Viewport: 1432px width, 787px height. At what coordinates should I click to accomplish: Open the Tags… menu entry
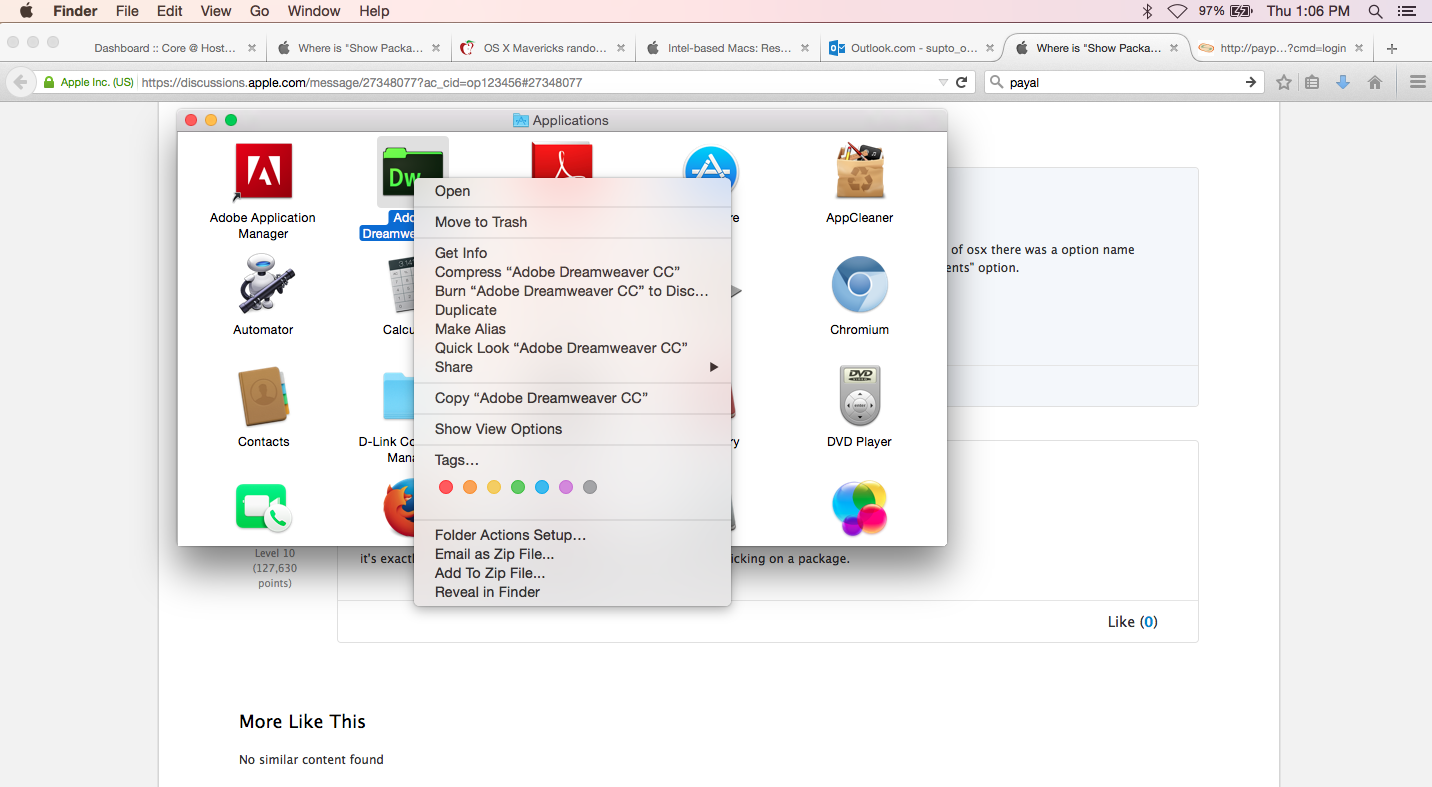(572, 460)
